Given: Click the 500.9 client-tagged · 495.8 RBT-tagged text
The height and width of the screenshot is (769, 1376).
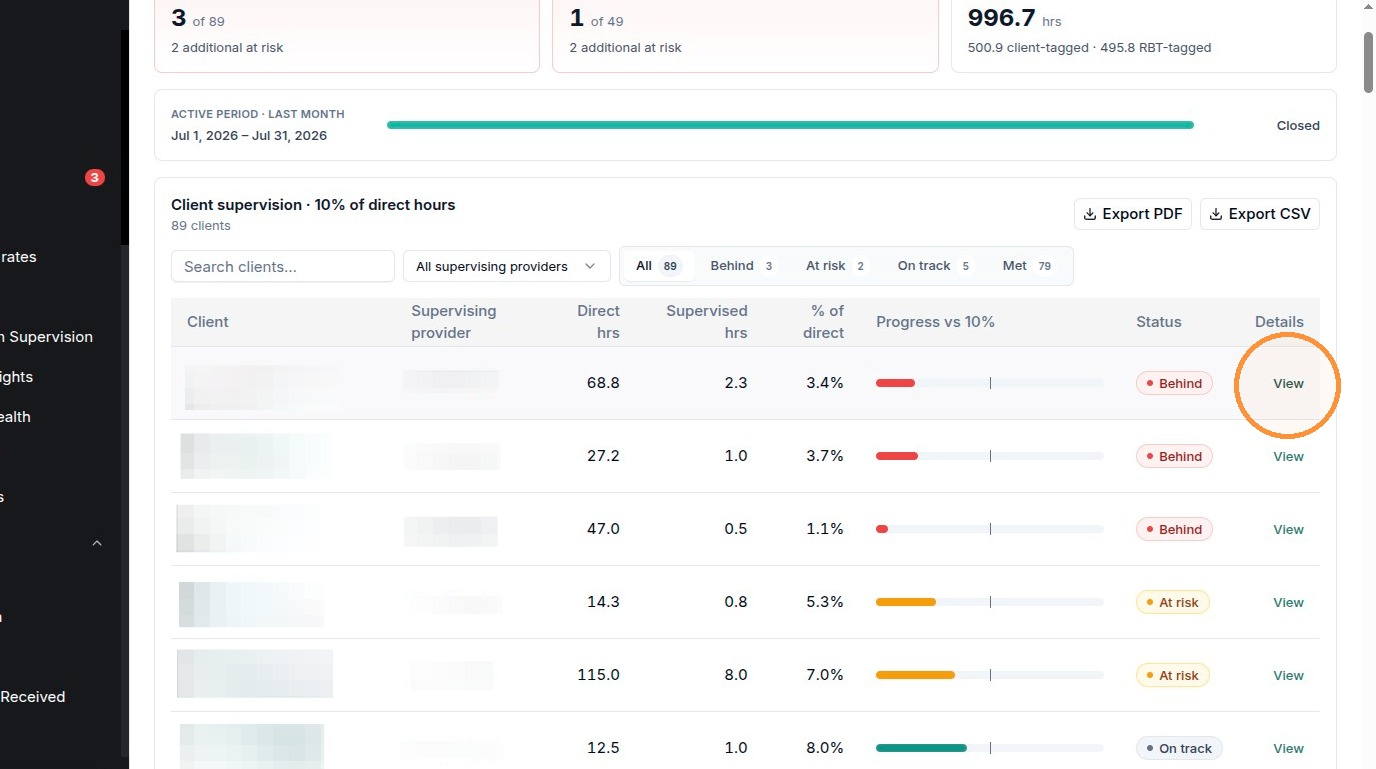Looking at the screenshot, I should (x=1090, y=48).
